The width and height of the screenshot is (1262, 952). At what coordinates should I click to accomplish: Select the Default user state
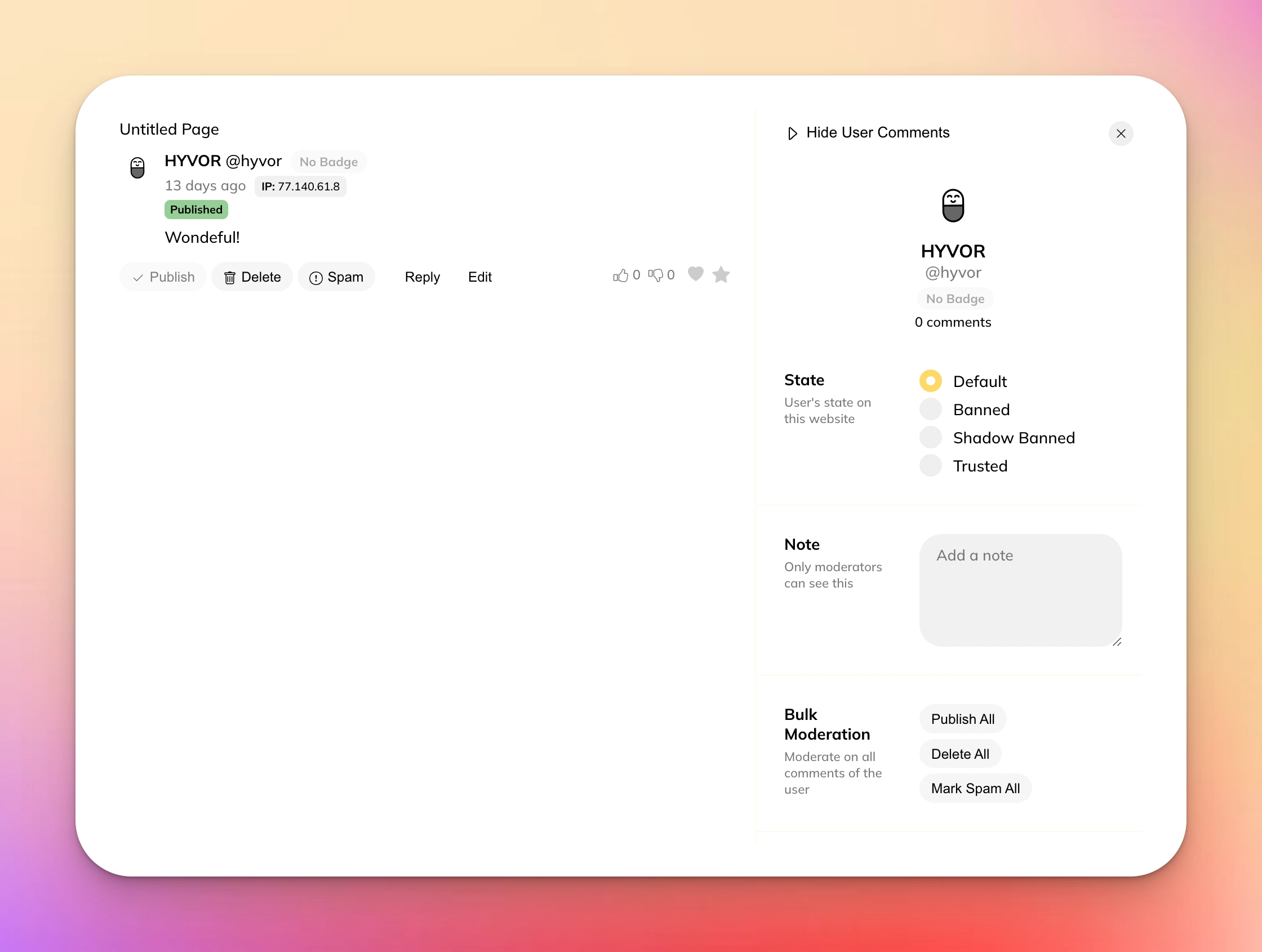[x=930, y=381]
